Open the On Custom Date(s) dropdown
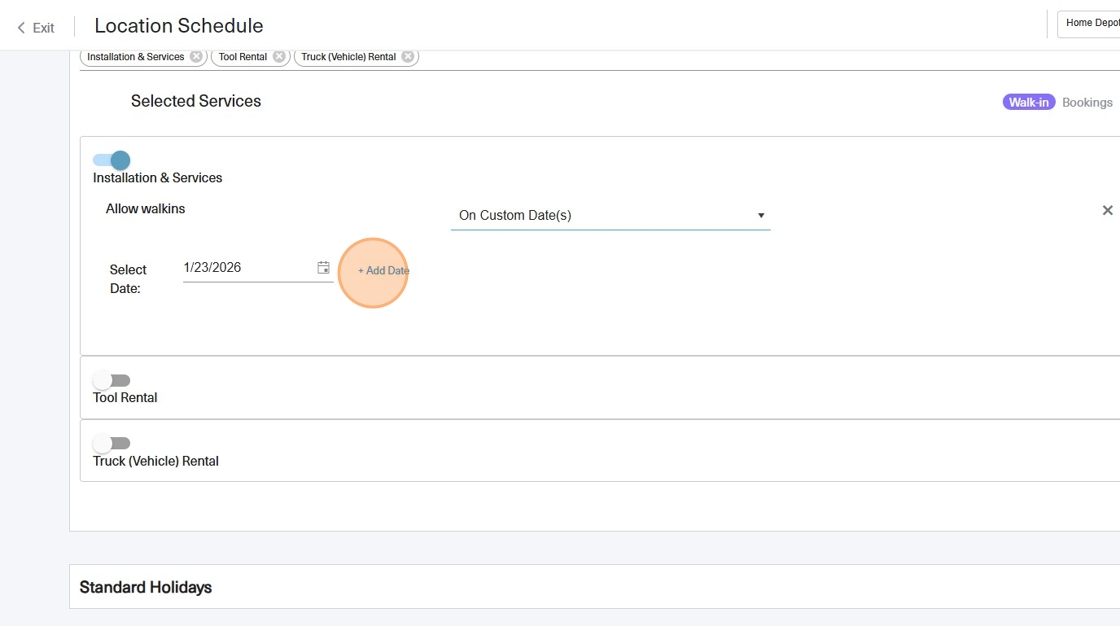 click(x=610, y=215)
